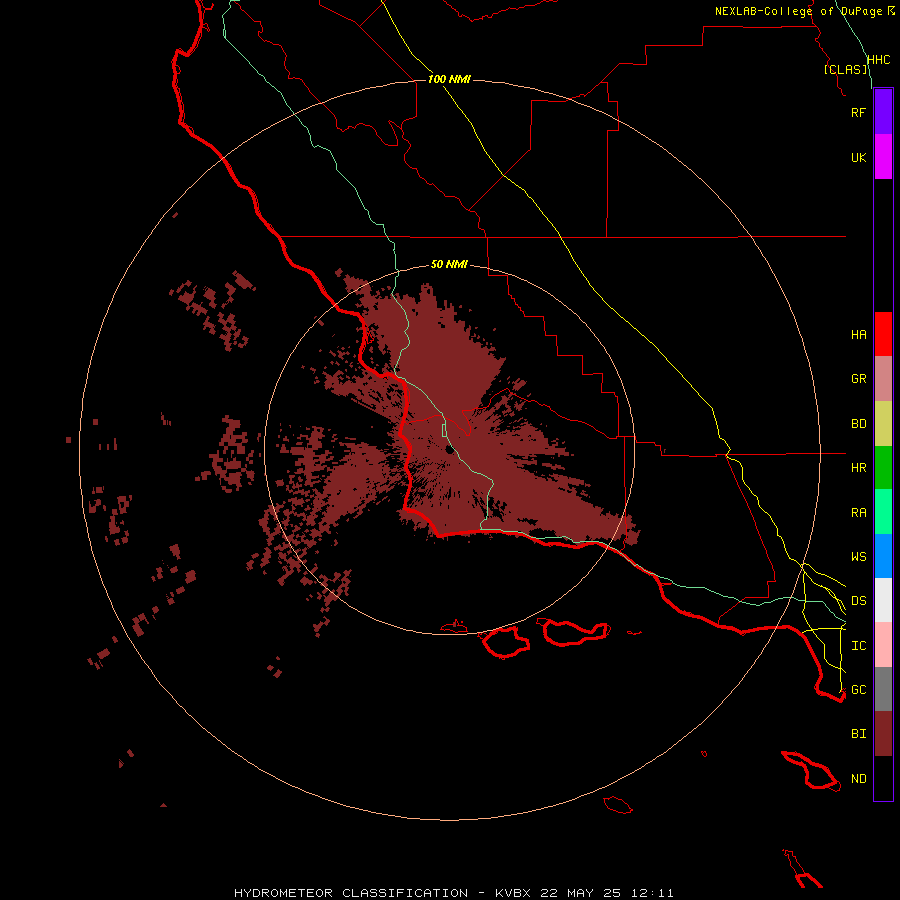Click the ND black legend swatch
The height and width of the screenshot is (900, 900).
(883, 778)
